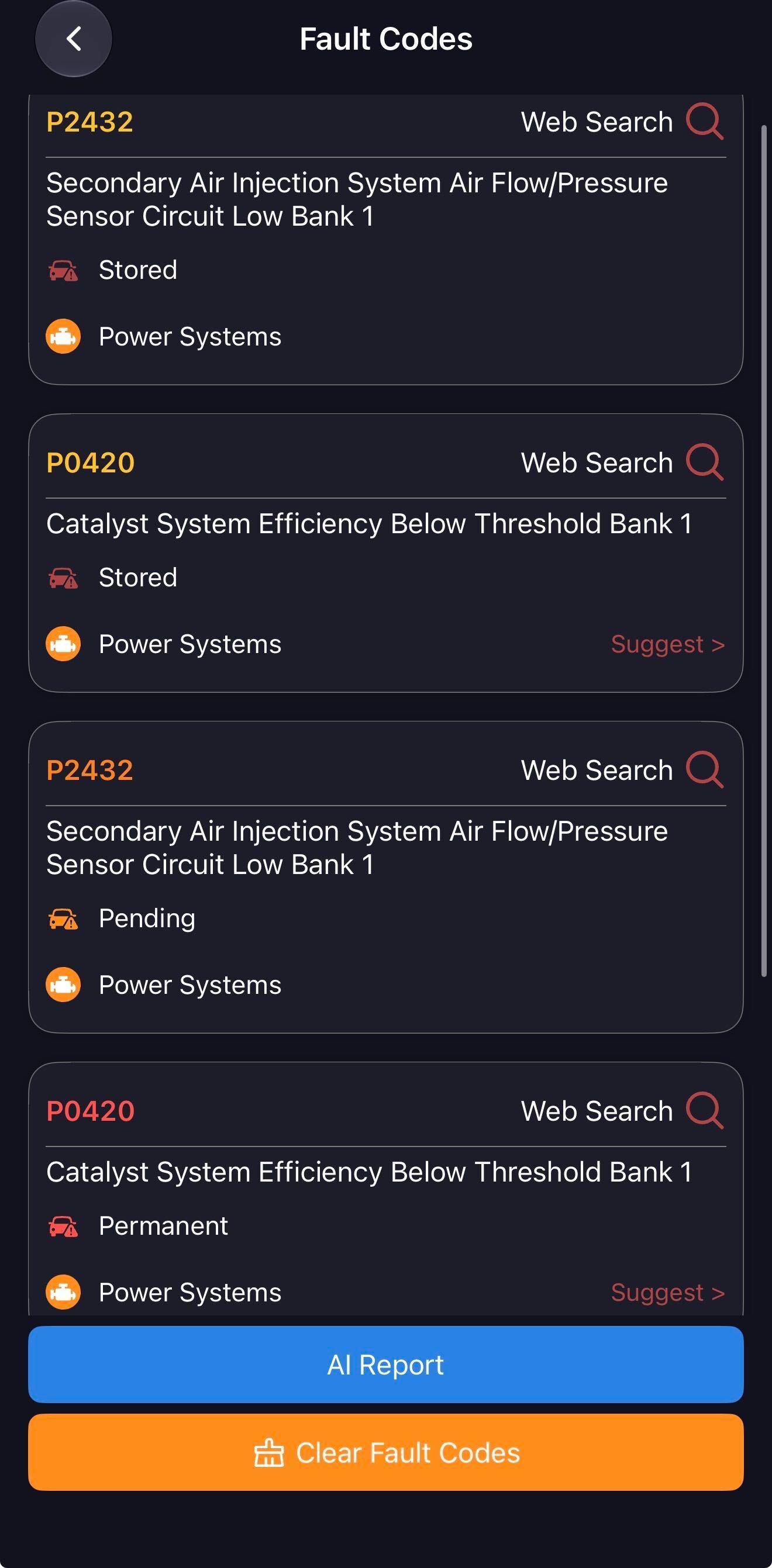This screenshot has width=772, height=1568.
Task: Tap the Pending car warning icon
Action: point(63,918)
